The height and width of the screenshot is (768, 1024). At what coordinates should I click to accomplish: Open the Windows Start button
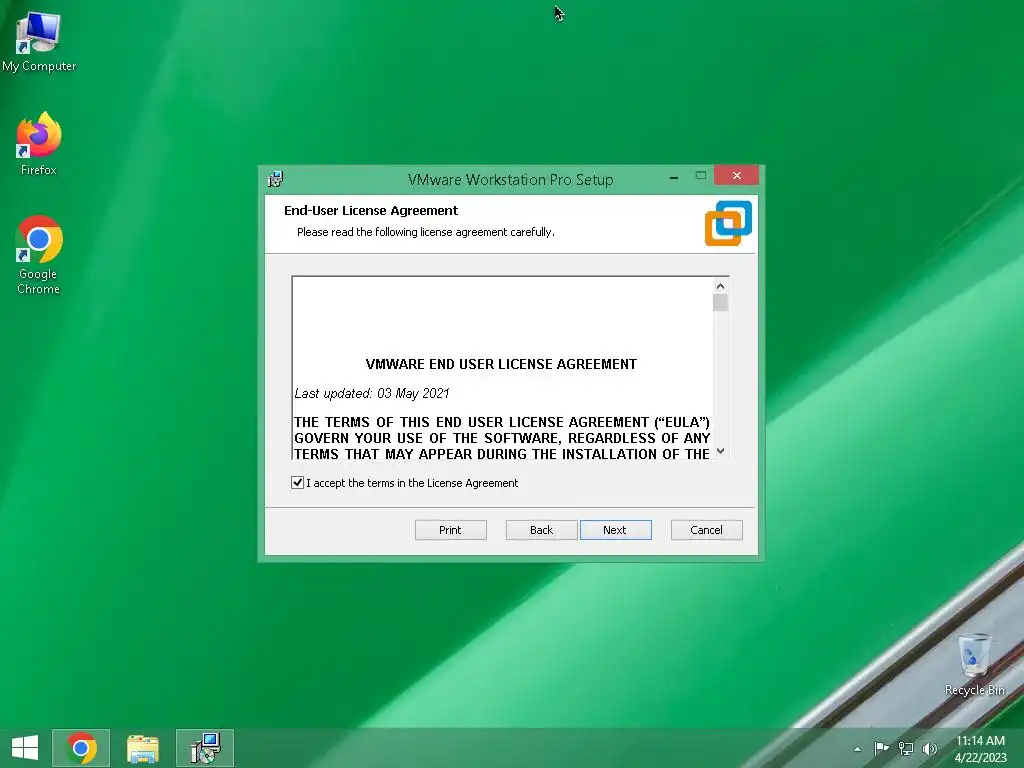[x=25, y=748]
